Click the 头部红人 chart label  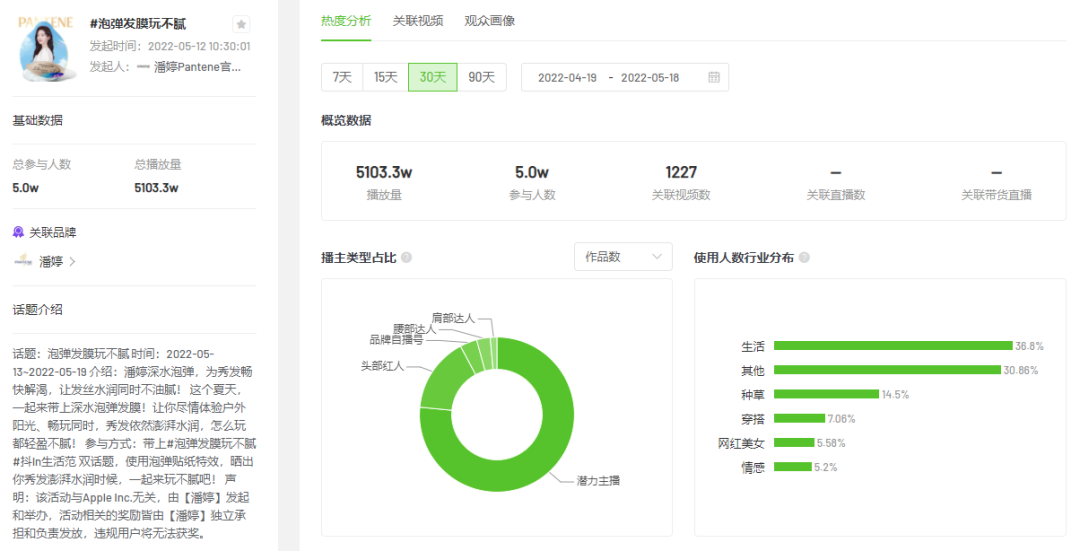point(382,366)
